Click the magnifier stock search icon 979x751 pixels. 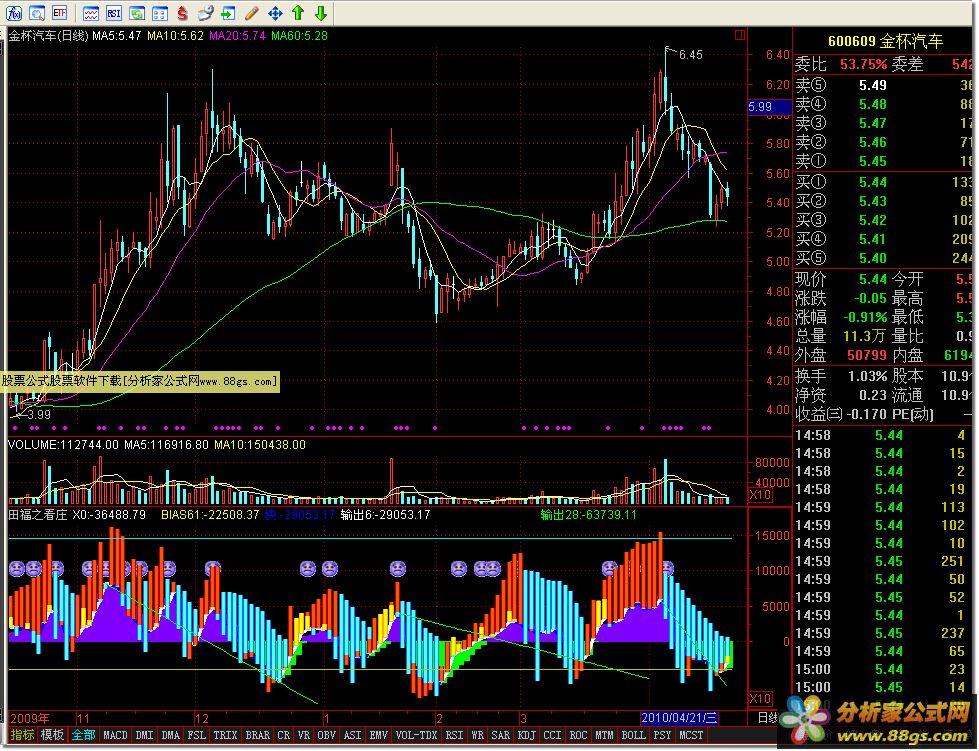click(x=37, y=12)
